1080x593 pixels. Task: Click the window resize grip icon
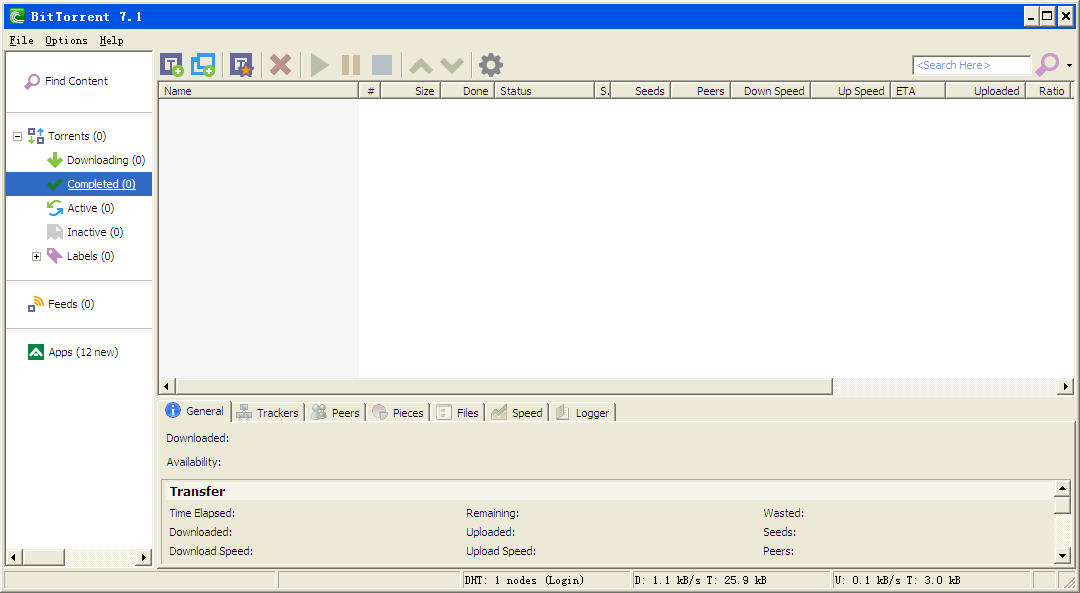tap(1068, 581)
